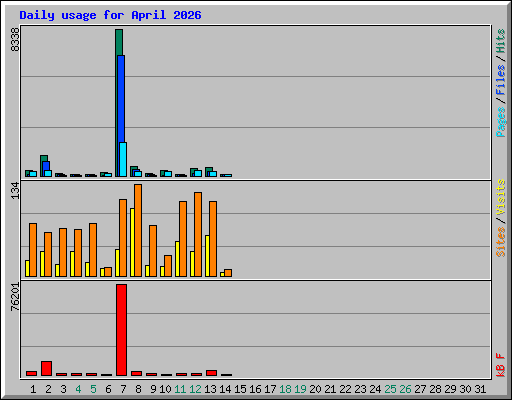
Task: Click the red 'KB F' legend label
Action: coord(500,365)
